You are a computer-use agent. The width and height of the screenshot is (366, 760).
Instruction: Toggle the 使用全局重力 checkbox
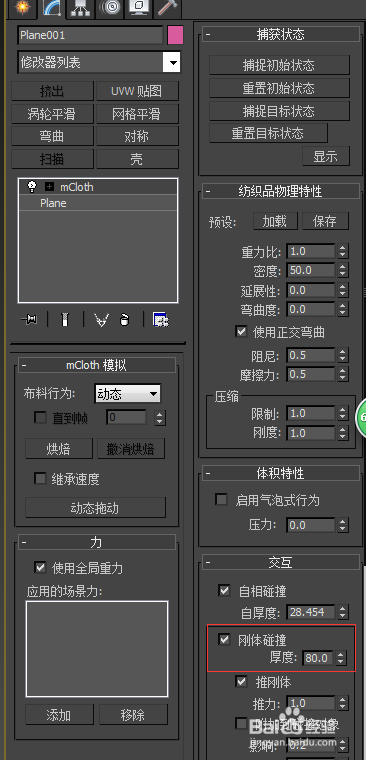pos(40,567)
